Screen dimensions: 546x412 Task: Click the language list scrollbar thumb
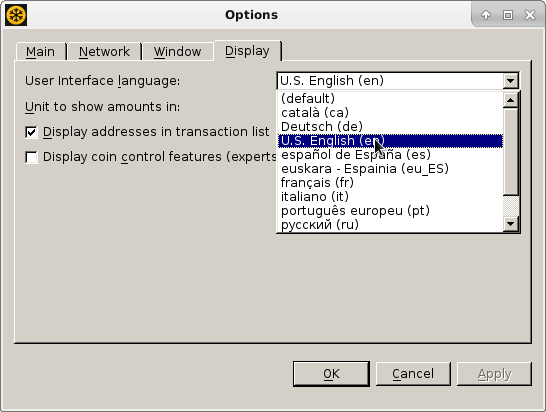pos(510,151)
